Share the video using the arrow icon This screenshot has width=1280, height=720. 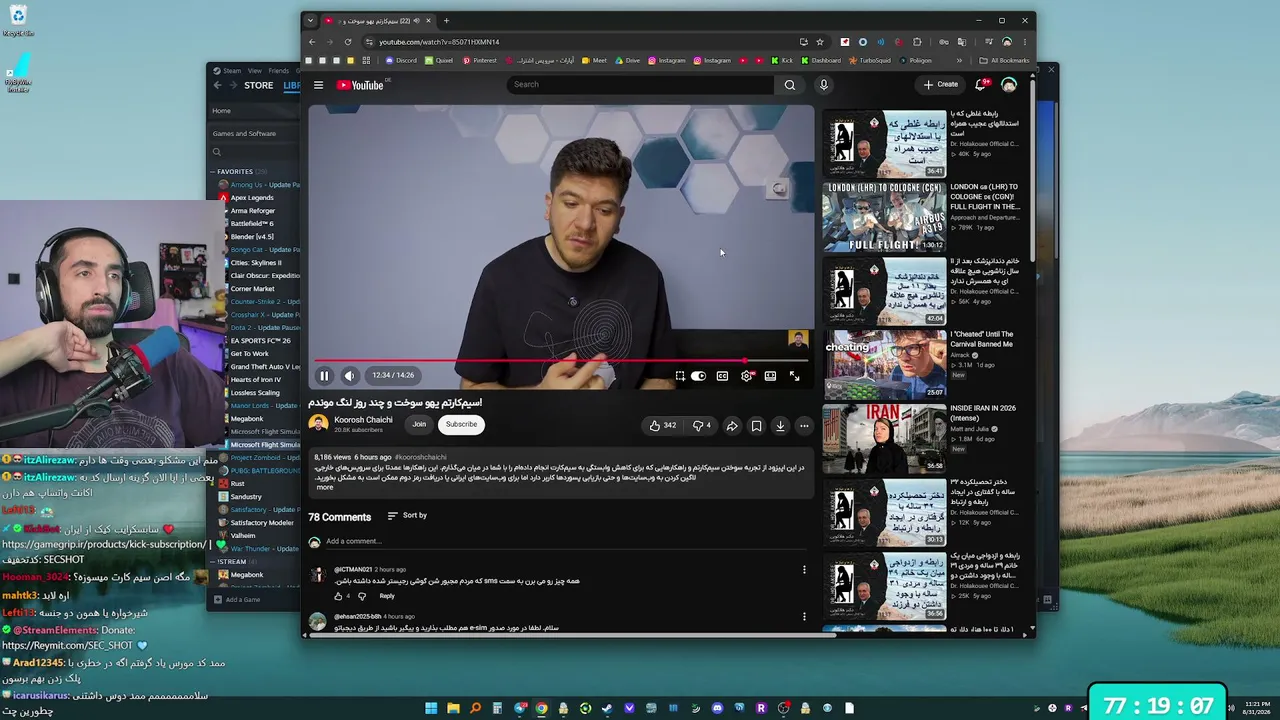pos(732,426)
